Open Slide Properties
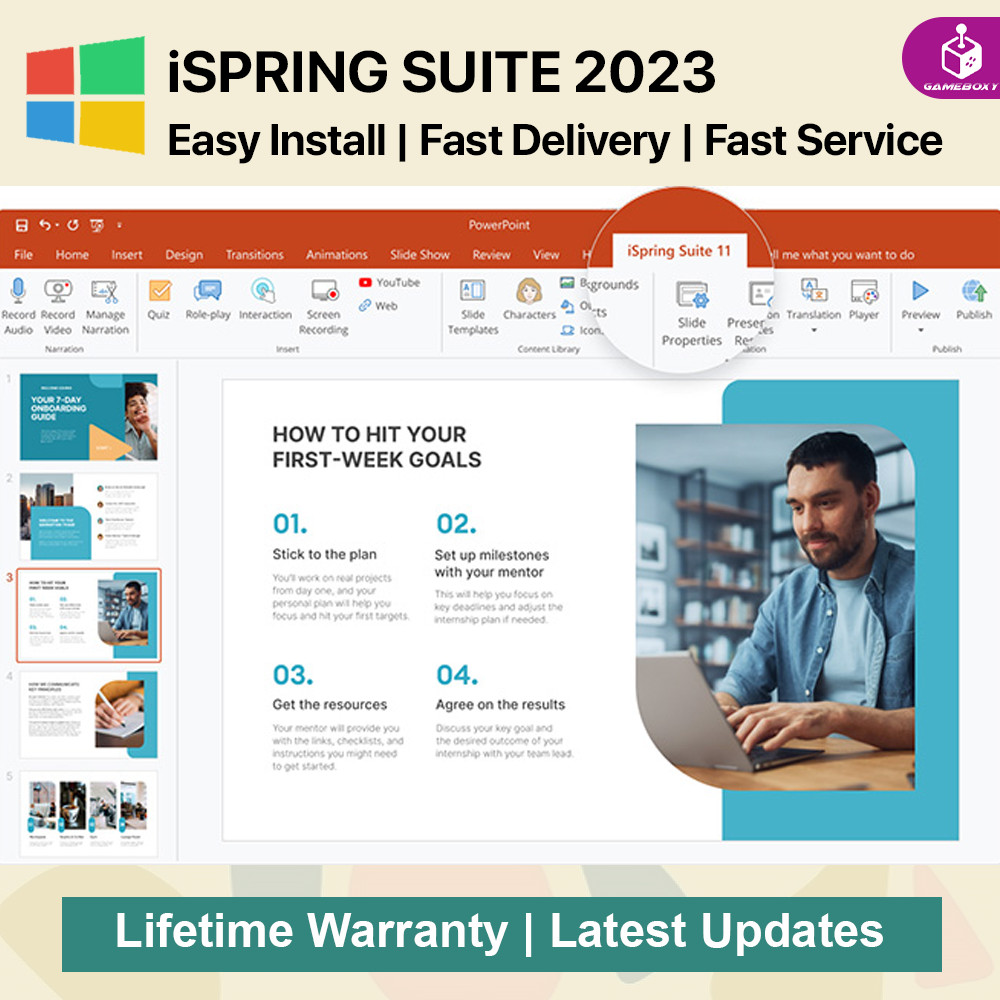This screenshot has height=1000, width=1000. 692,314
